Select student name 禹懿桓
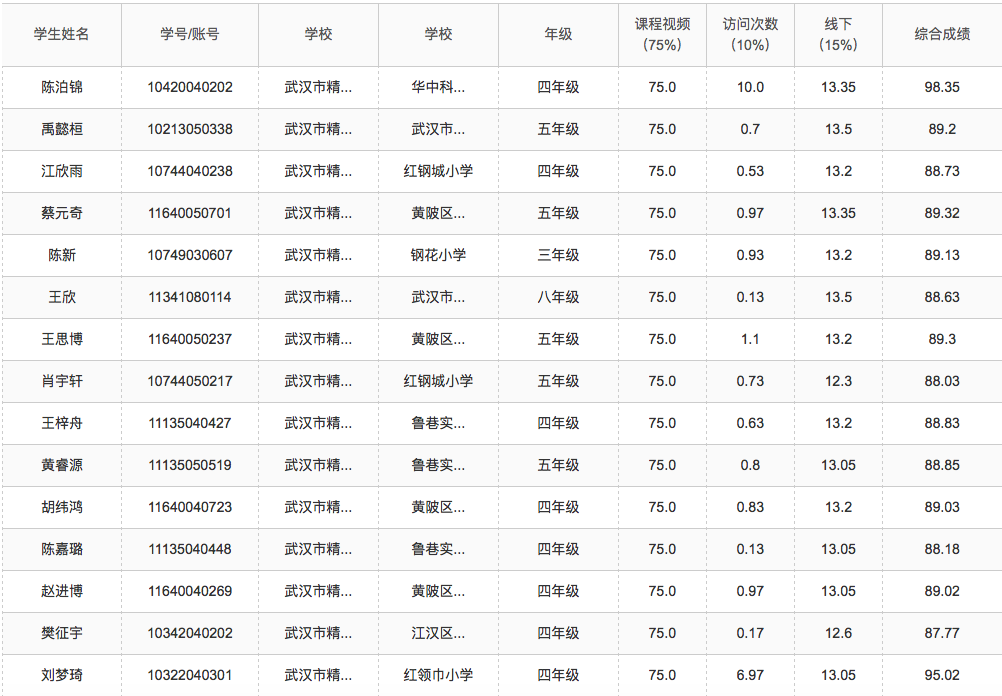 [x=62, y=129]
